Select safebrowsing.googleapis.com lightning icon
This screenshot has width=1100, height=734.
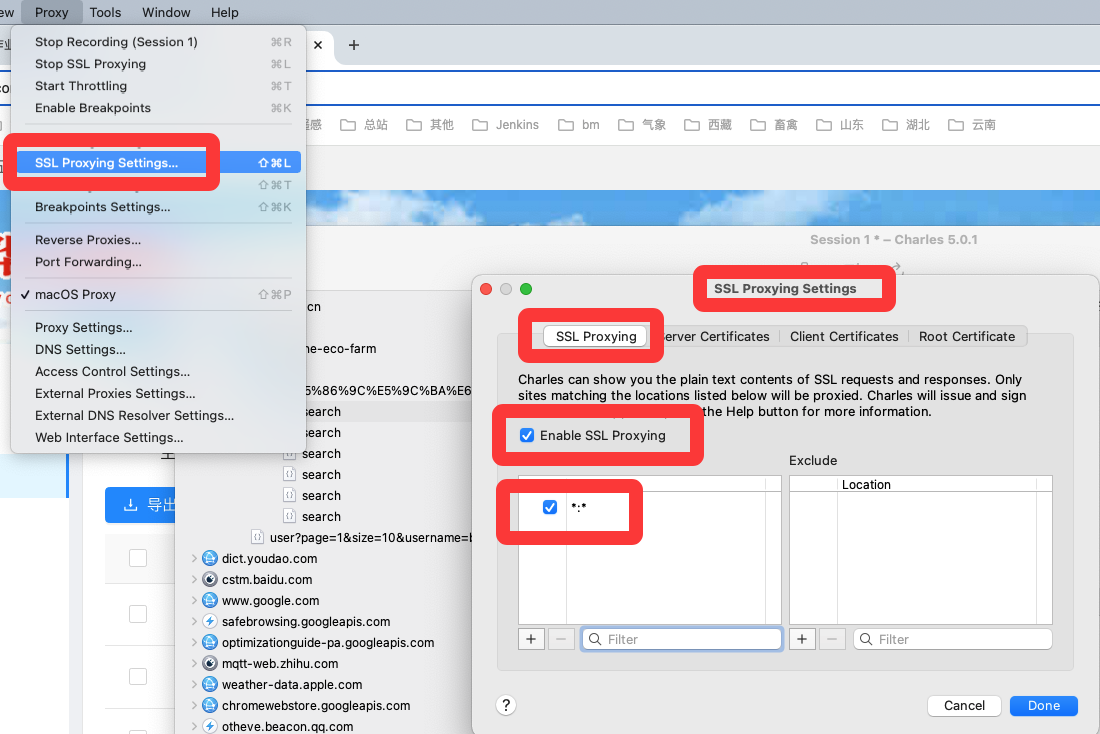[x=210, y=622]
